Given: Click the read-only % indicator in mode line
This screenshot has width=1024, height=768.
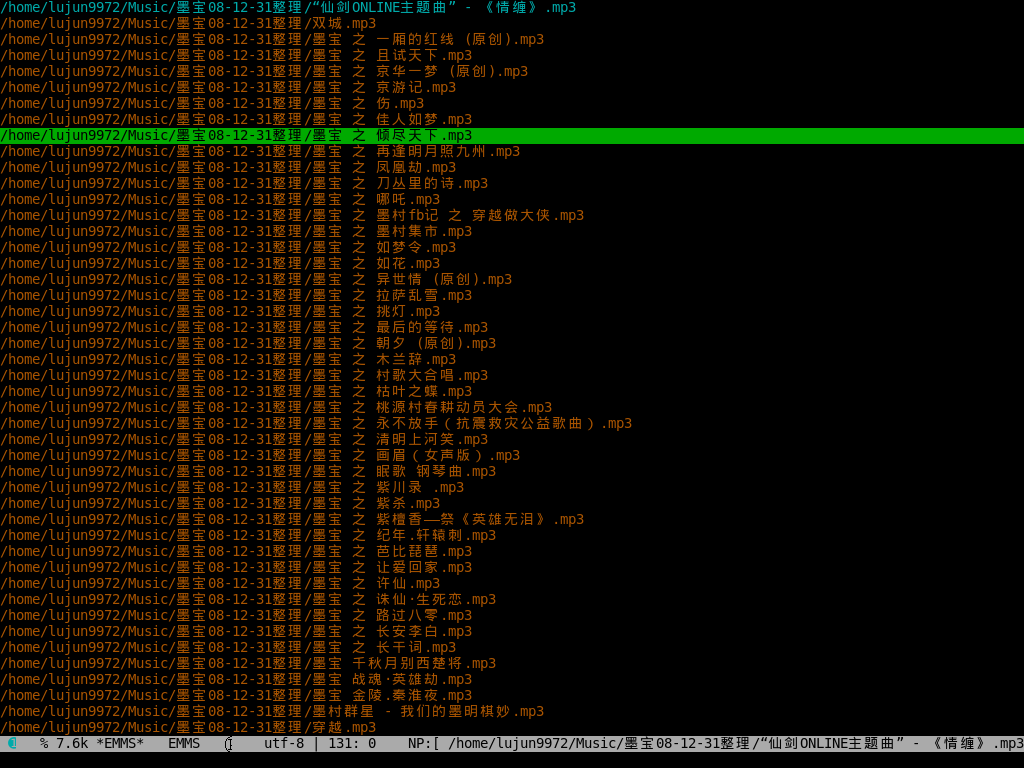Looking at the screenshot, I should (x=44, y=743).
